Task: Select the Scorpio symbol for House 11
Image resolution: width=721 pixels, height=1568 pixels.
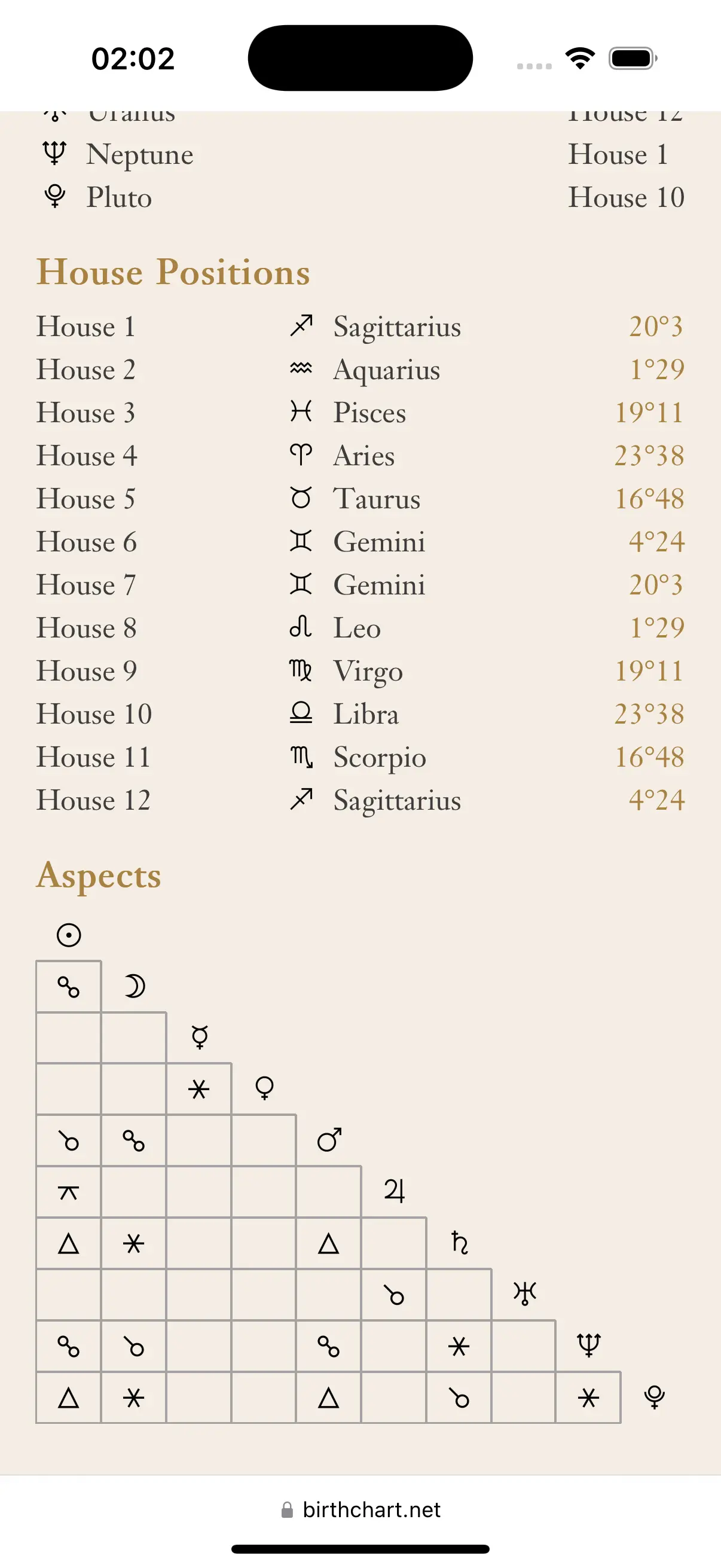Action: [301, 756]
